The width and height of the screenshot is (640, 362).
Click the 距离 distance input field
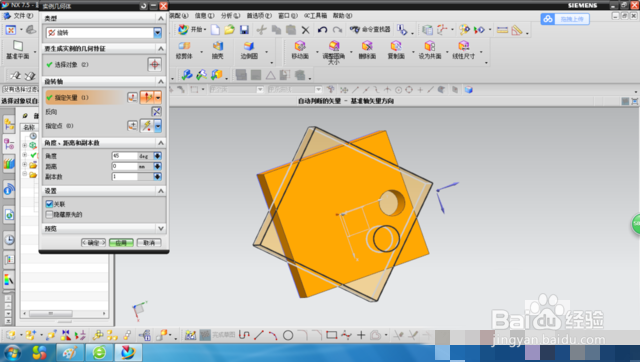(x=125, y=166)
